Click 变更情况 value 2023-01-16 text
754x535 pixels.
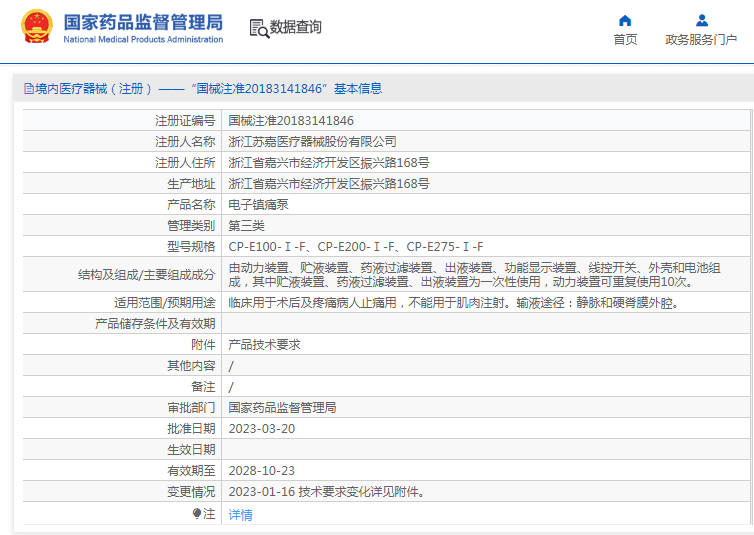[x=327, y=492]
